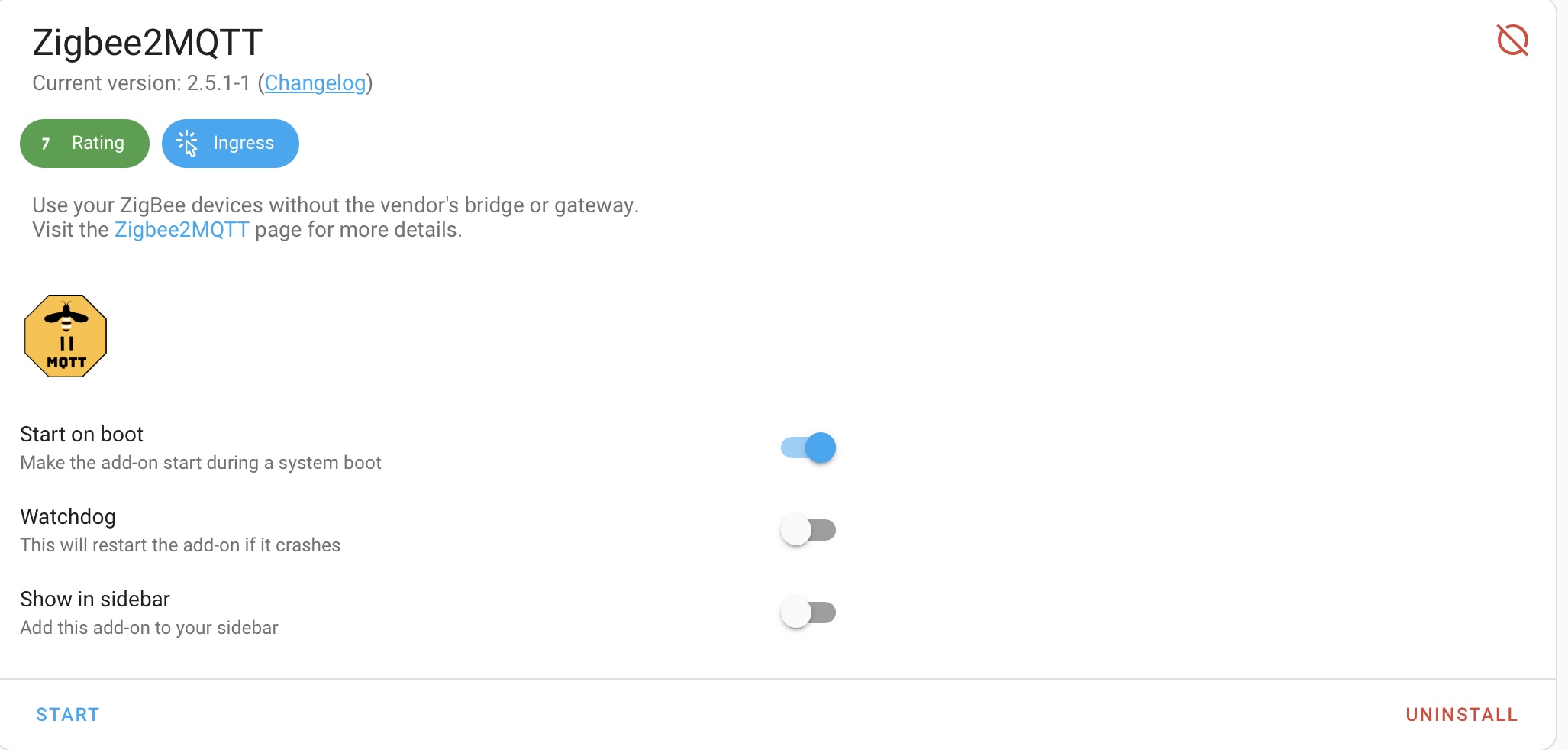Screen dimensions: 1568x750
Task: Select the blue Ingress chip label
Action: [x=244, y=143]
